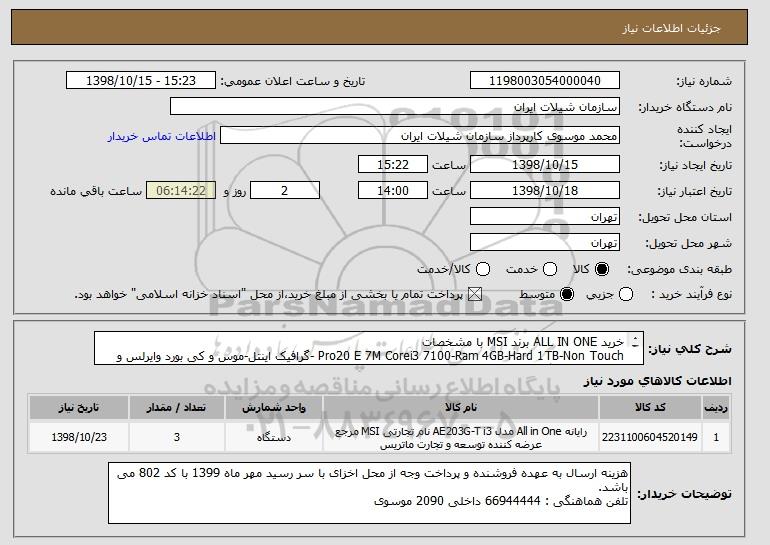
Task: Click the creation date field 1398/10/15
Action: coord(545,164)
